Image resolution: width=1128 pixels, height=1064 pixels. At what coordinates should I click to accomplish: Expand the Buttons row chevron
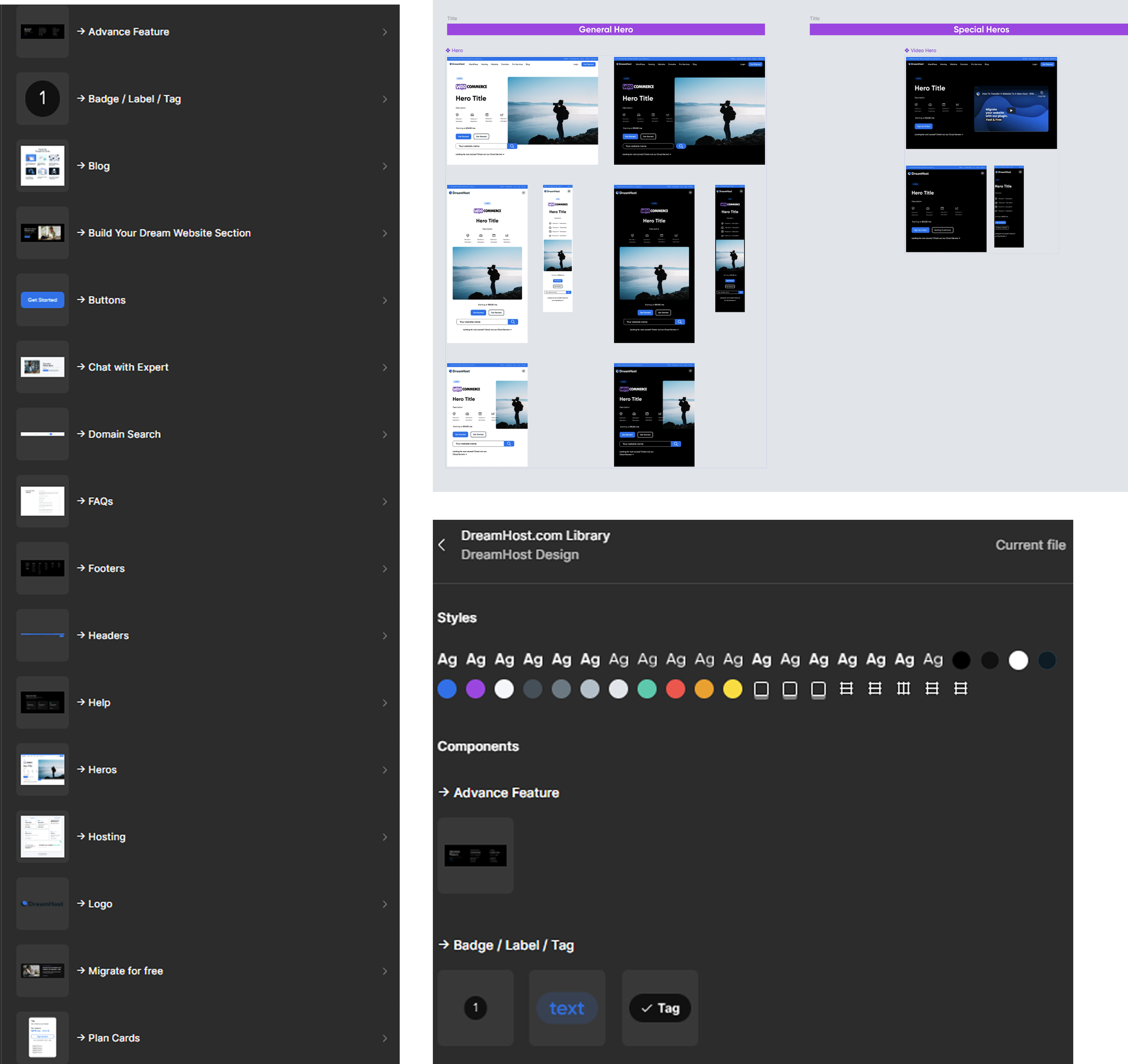(x=385, y=300)
